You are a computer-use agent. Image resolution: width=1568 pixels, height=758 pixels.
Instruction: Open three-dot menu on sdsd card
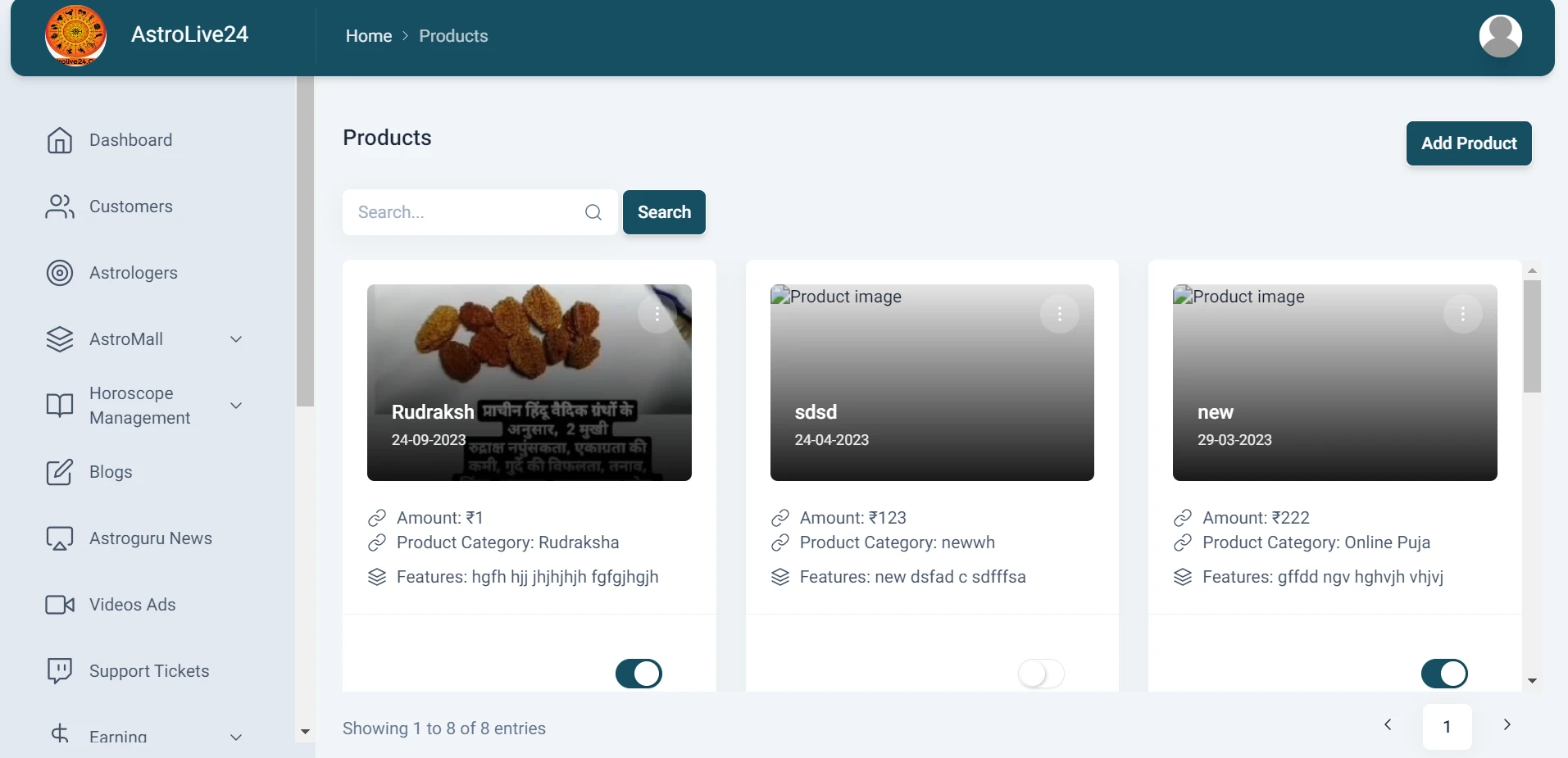click(1059, 314)
